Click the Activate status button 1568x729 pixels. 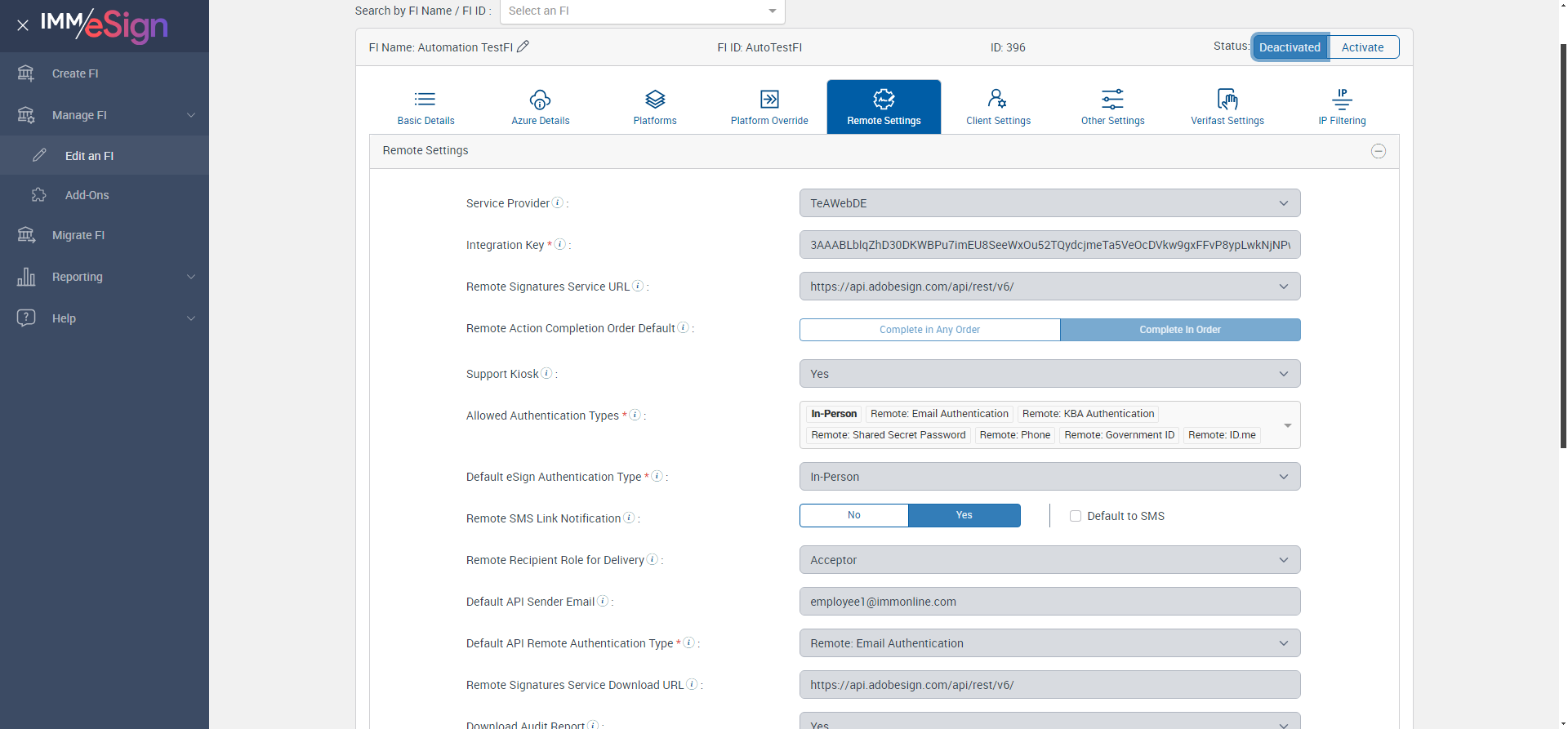(1362, 47)
